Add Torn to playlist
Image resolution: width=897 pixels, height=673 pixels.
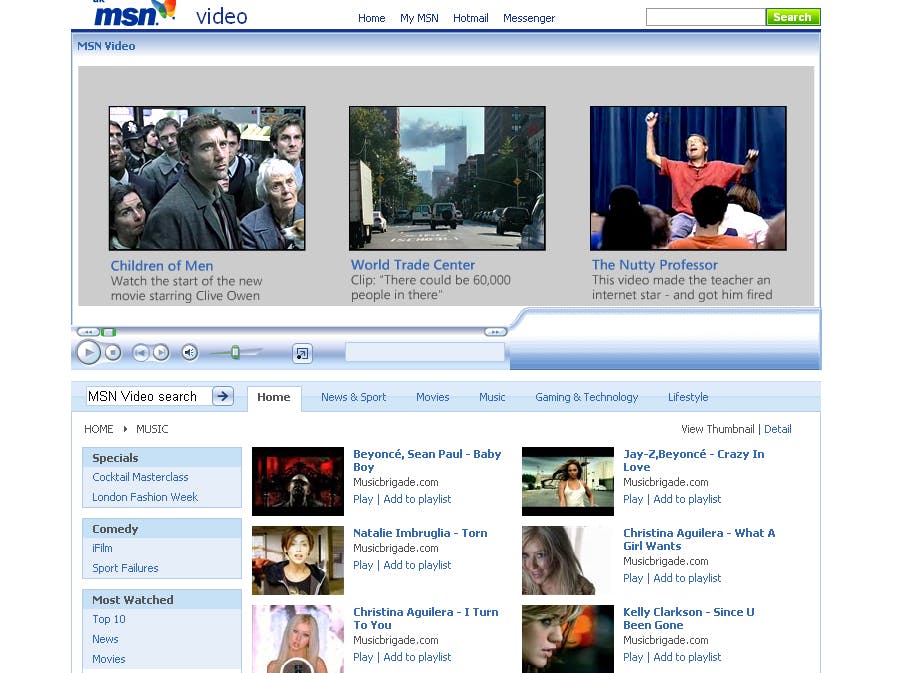417,565
